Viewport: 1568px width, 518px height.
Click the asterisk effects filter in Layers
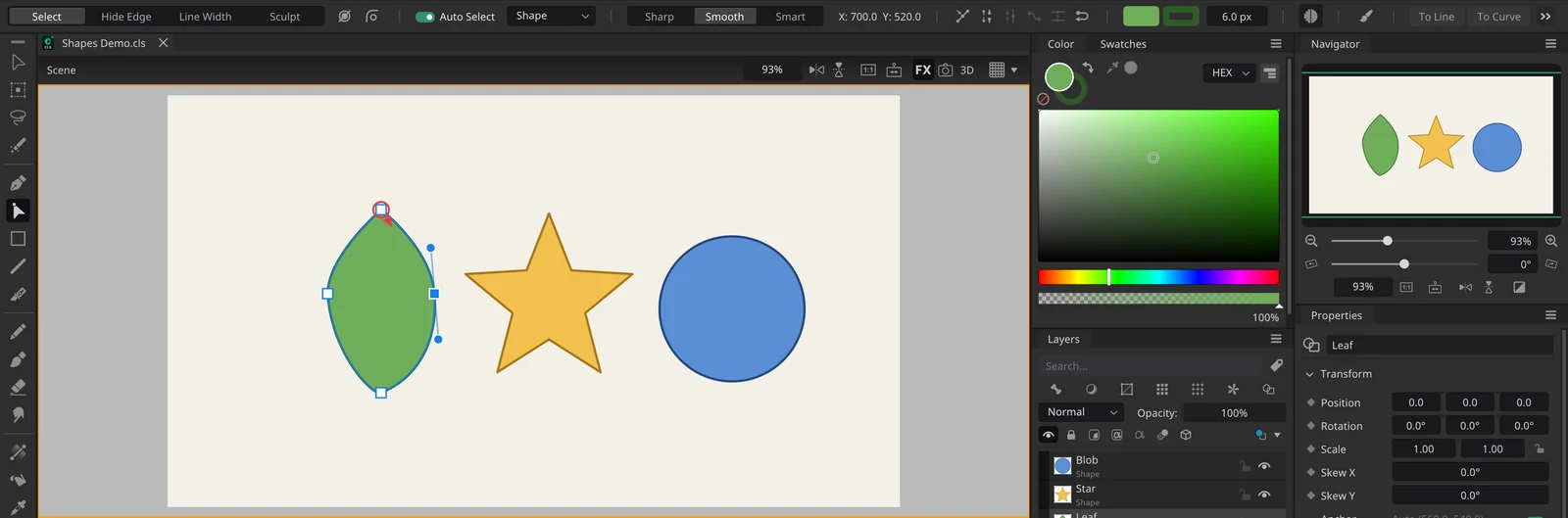click(x=1233, y=389)
